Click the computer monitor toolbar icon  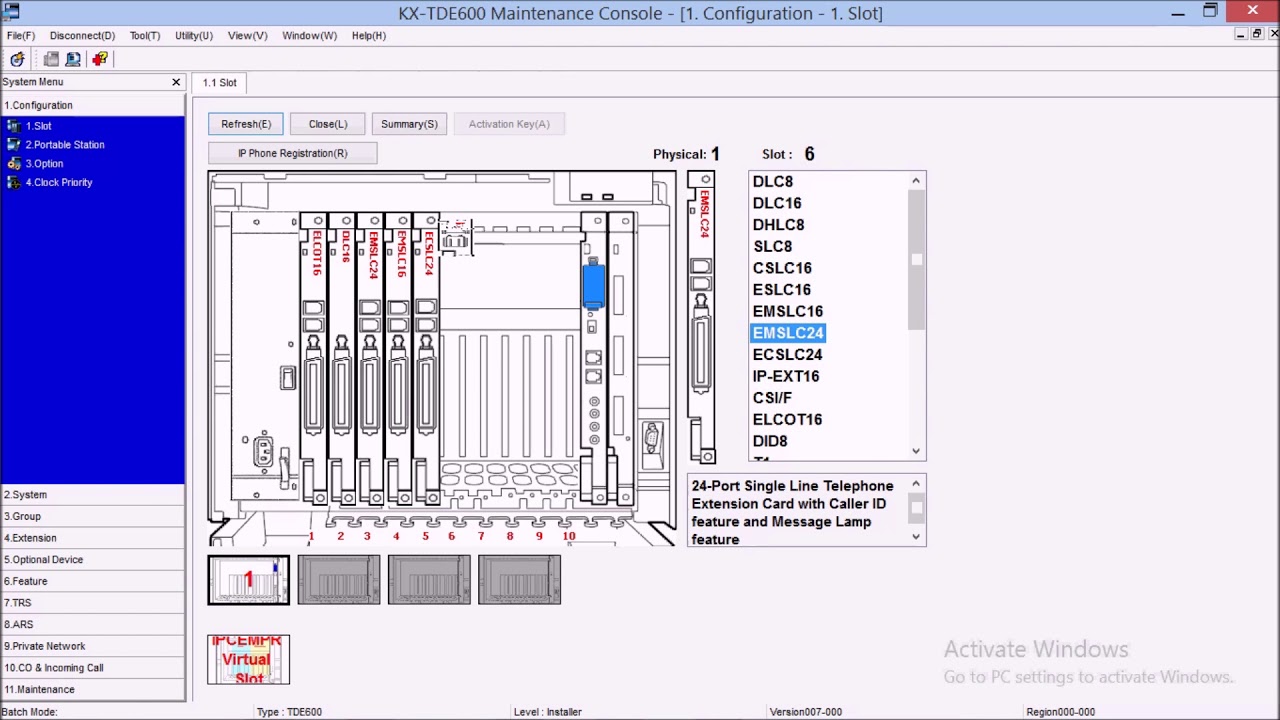73,59
